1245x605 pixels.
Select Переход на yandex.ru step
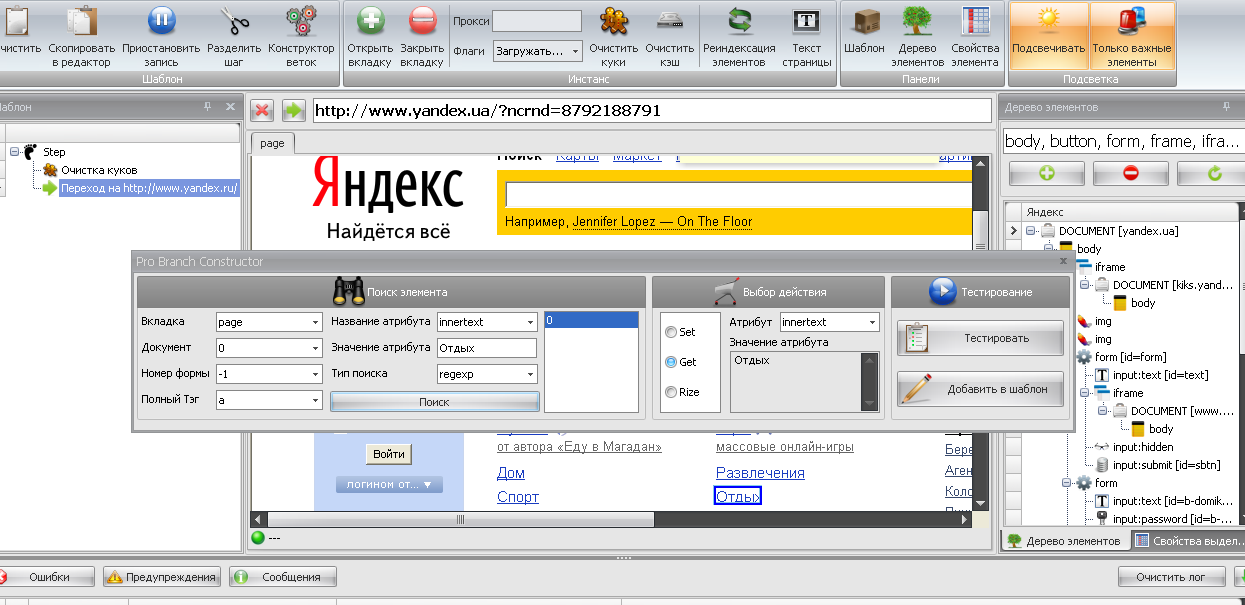click(149, 188)
